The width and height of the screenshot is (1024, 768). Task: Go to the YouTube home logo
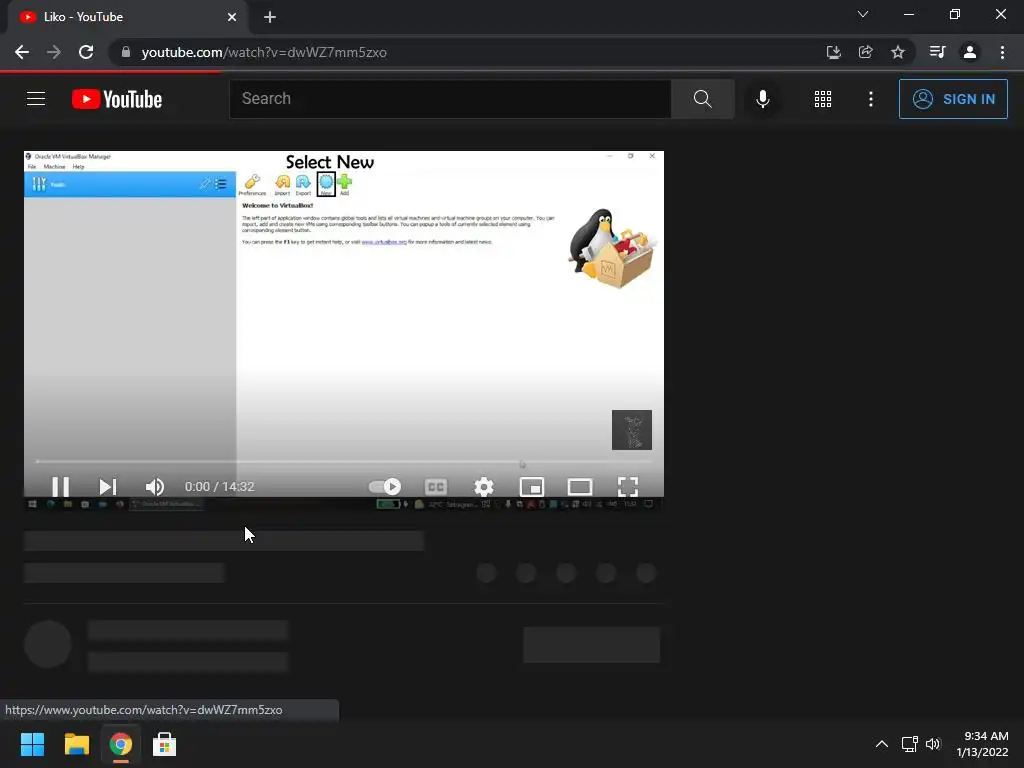point(117,99)
